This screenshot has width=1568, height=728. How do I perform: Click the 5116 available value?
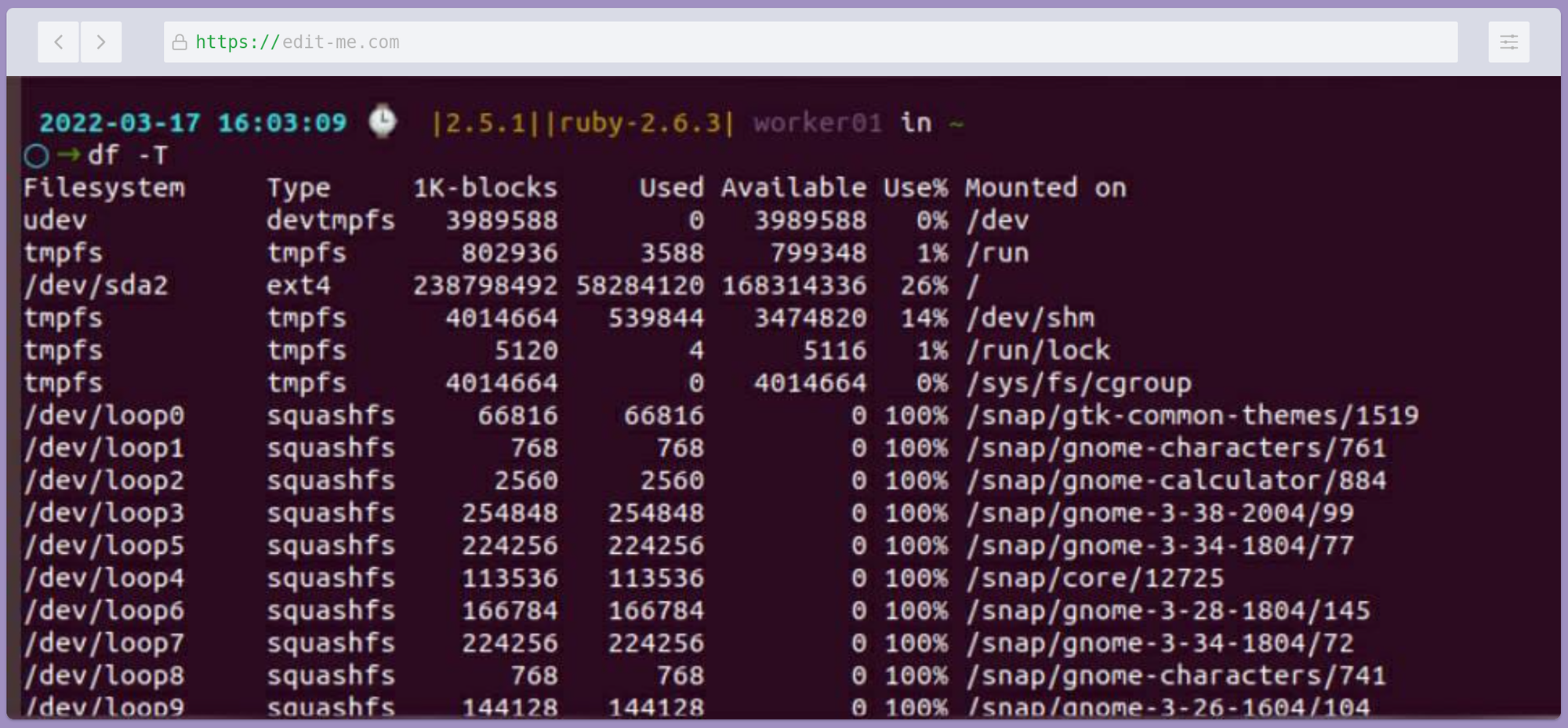[x=835, y=351]
